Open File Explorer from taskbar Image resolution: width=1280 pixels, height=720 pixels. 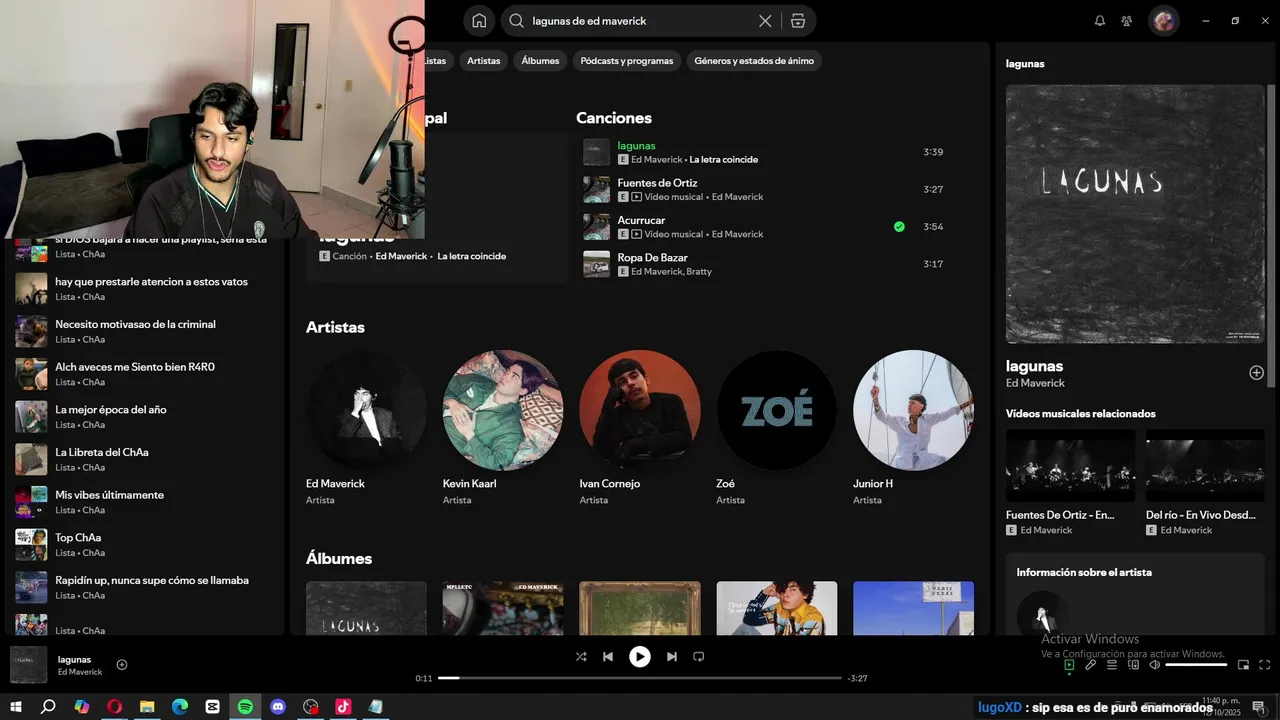(x=147, y=707)
